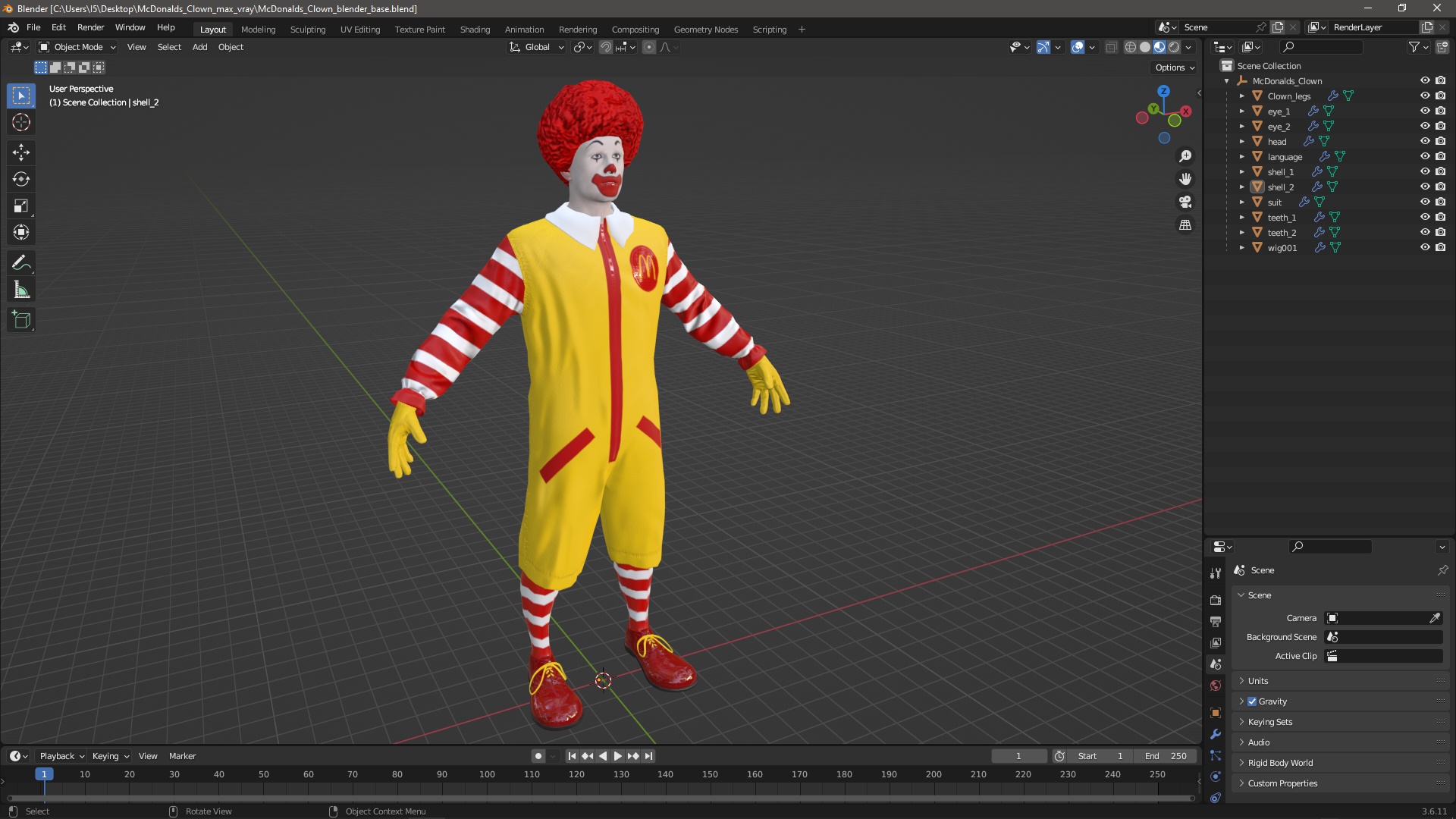Click the Z axis on navigation gizmo

coord(1163,91)
